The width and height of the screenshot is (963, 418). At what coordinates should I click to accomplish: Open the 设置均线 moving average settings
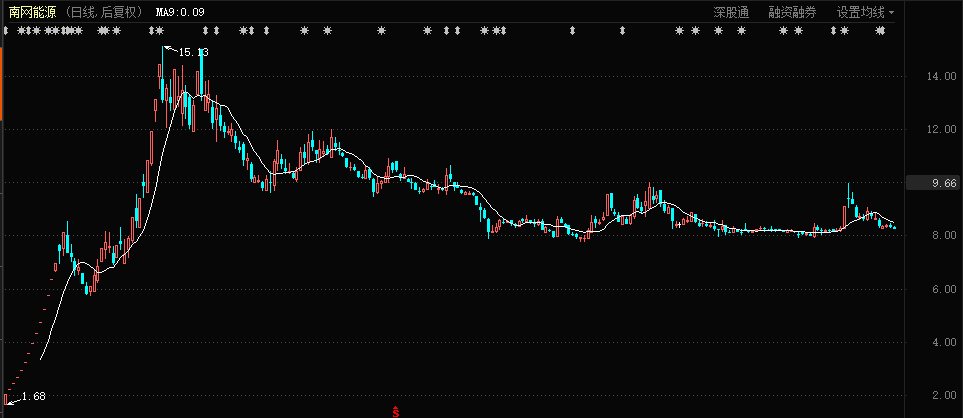tap(861, 12)
